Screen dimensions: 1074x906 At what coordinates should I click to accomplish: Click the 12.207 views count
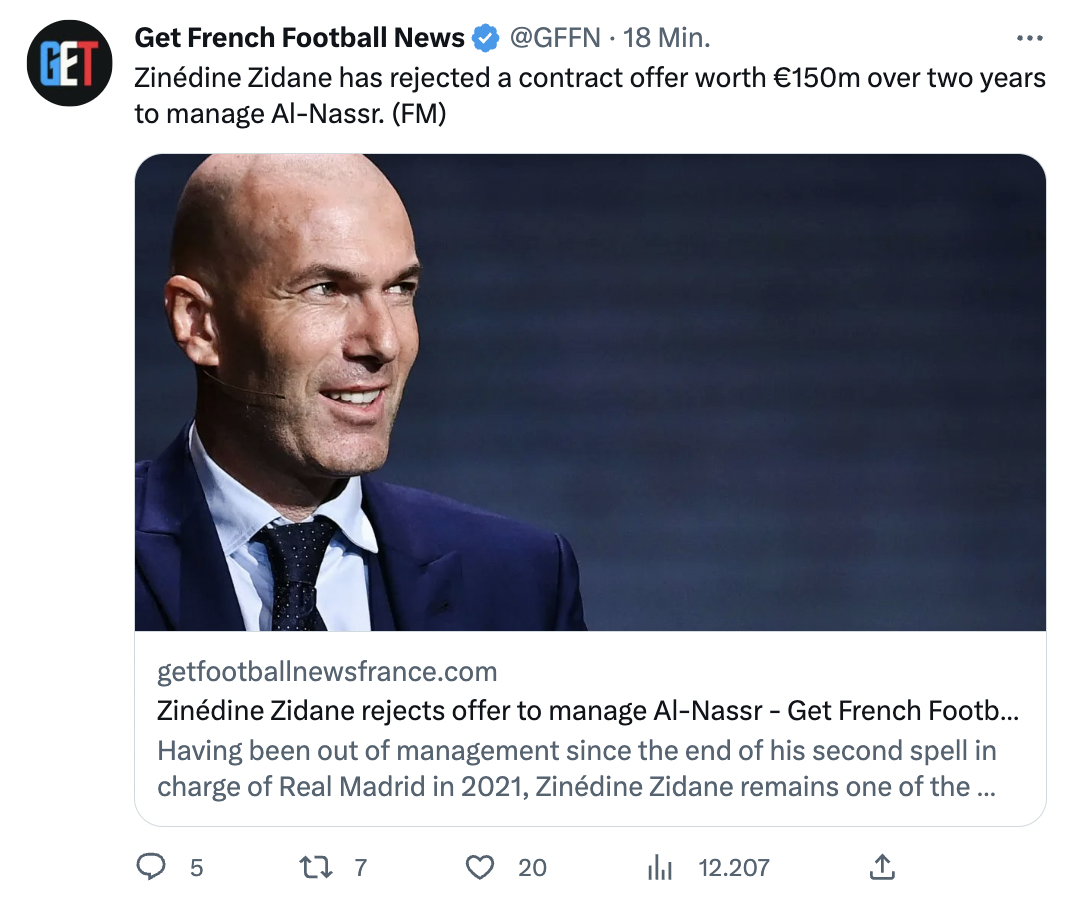733,867
